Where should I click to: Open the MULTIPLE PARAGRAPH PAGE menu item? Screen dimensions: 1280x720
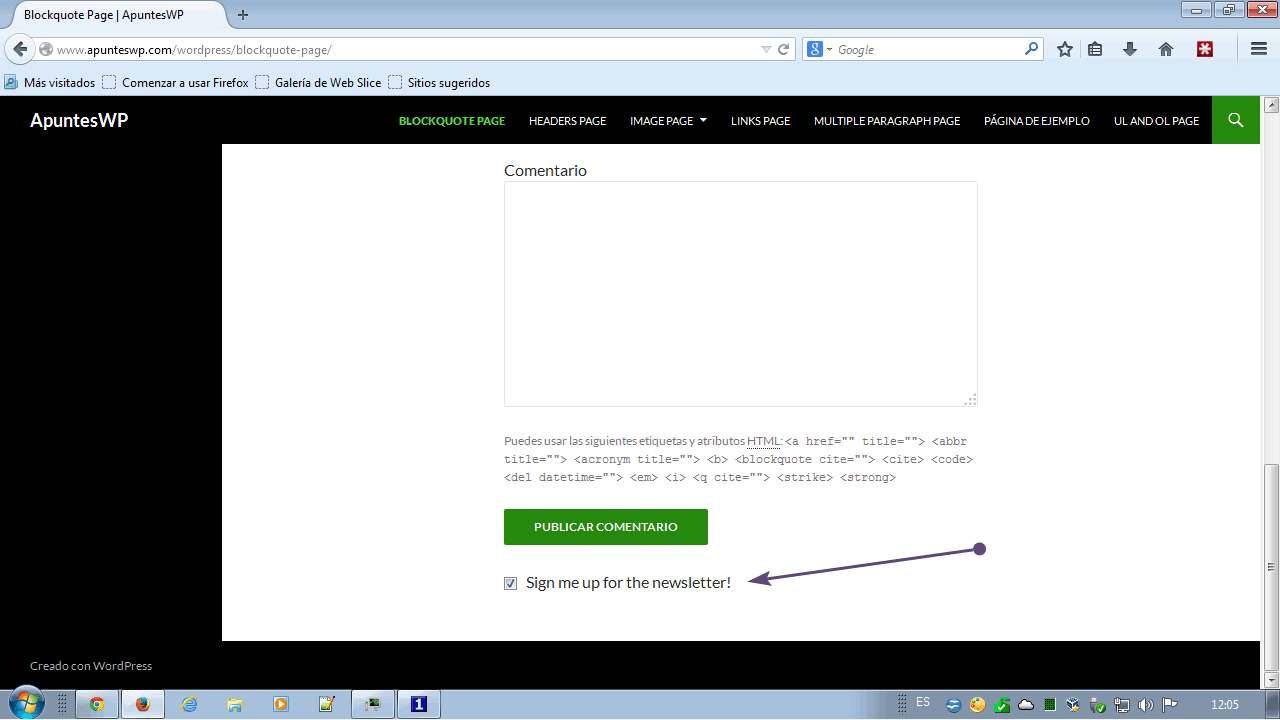click(887, 121)
